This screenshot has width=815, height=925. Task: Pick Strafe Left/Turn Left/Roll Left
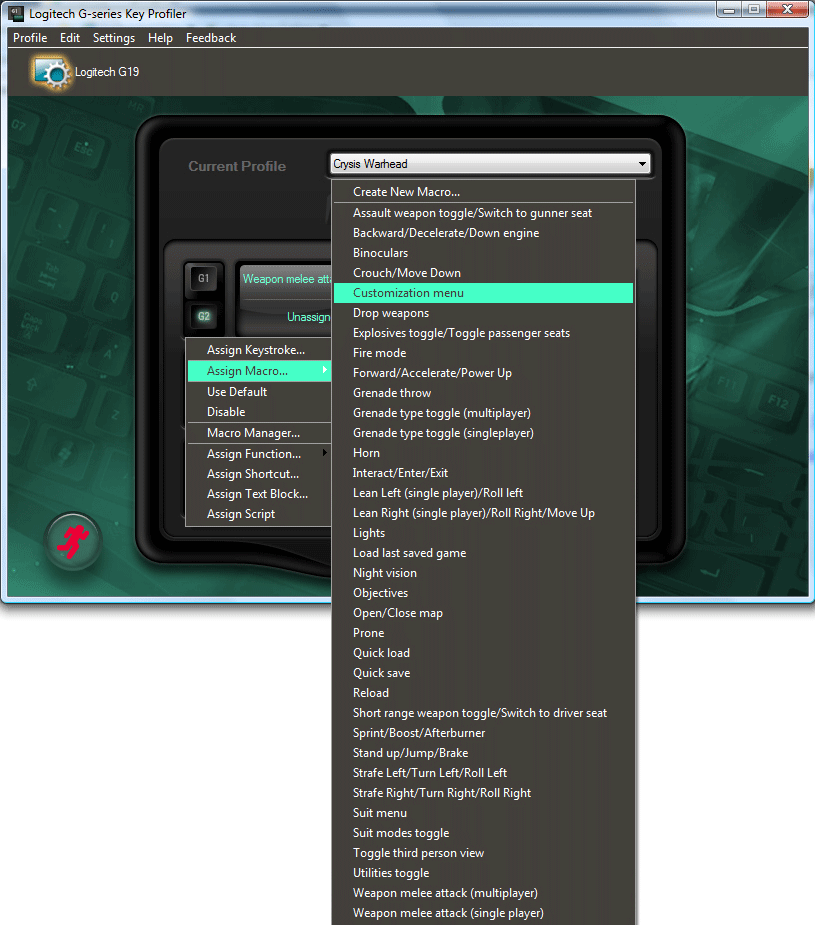(484, 773)
